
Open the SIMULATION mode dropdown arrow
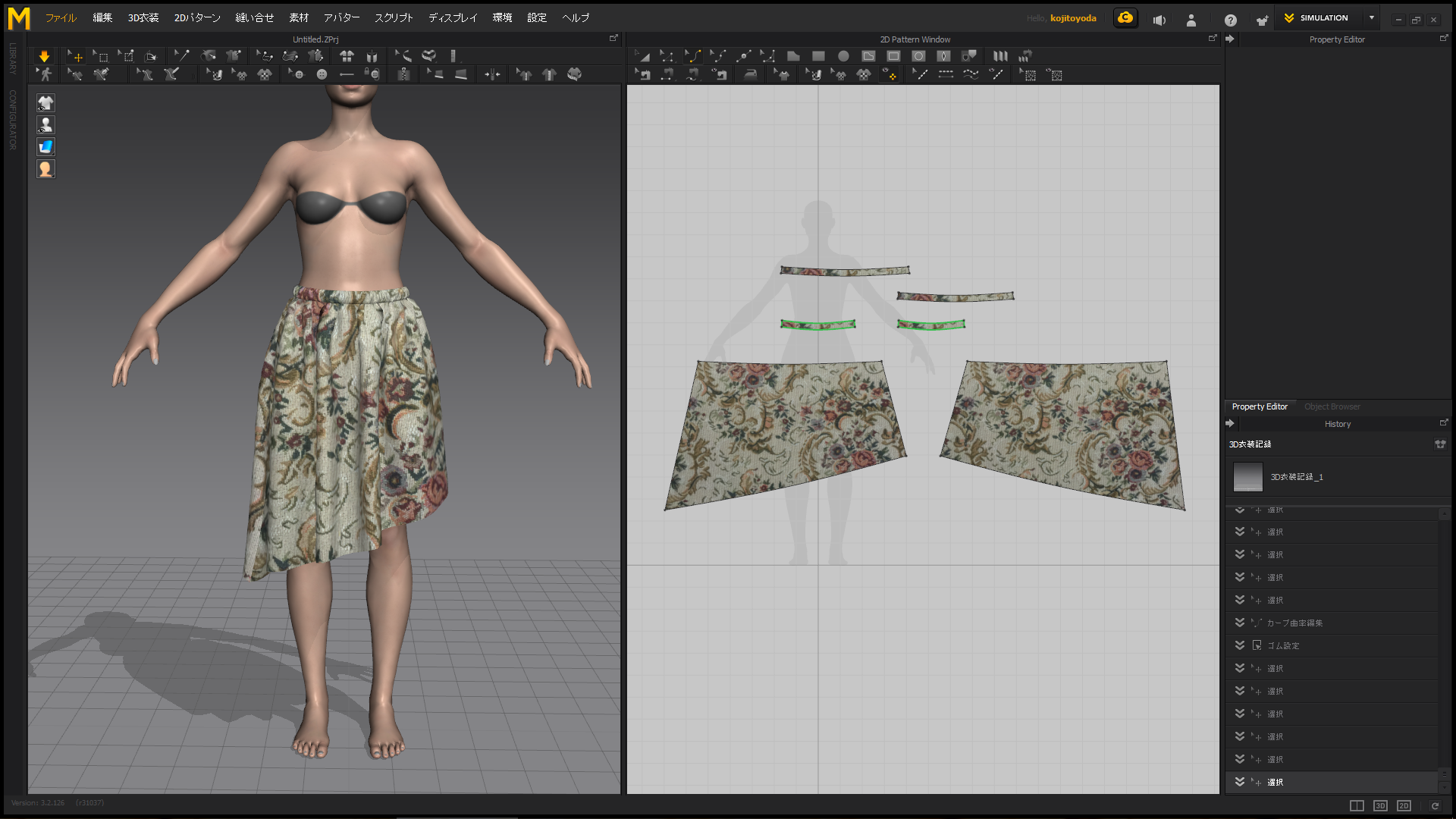[x=1371, y=18]
